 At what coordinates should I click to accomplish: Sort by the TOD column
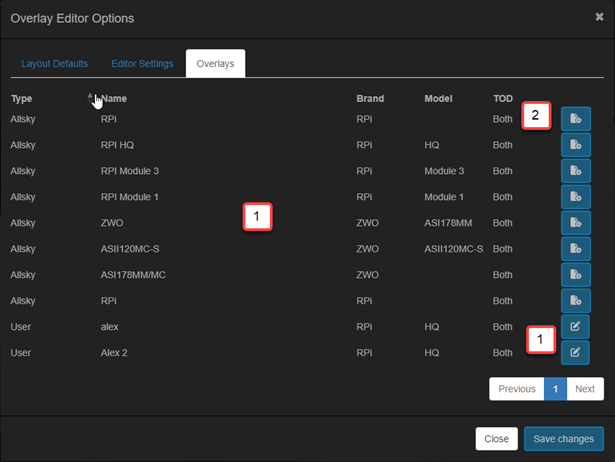[x=503, y=99]
